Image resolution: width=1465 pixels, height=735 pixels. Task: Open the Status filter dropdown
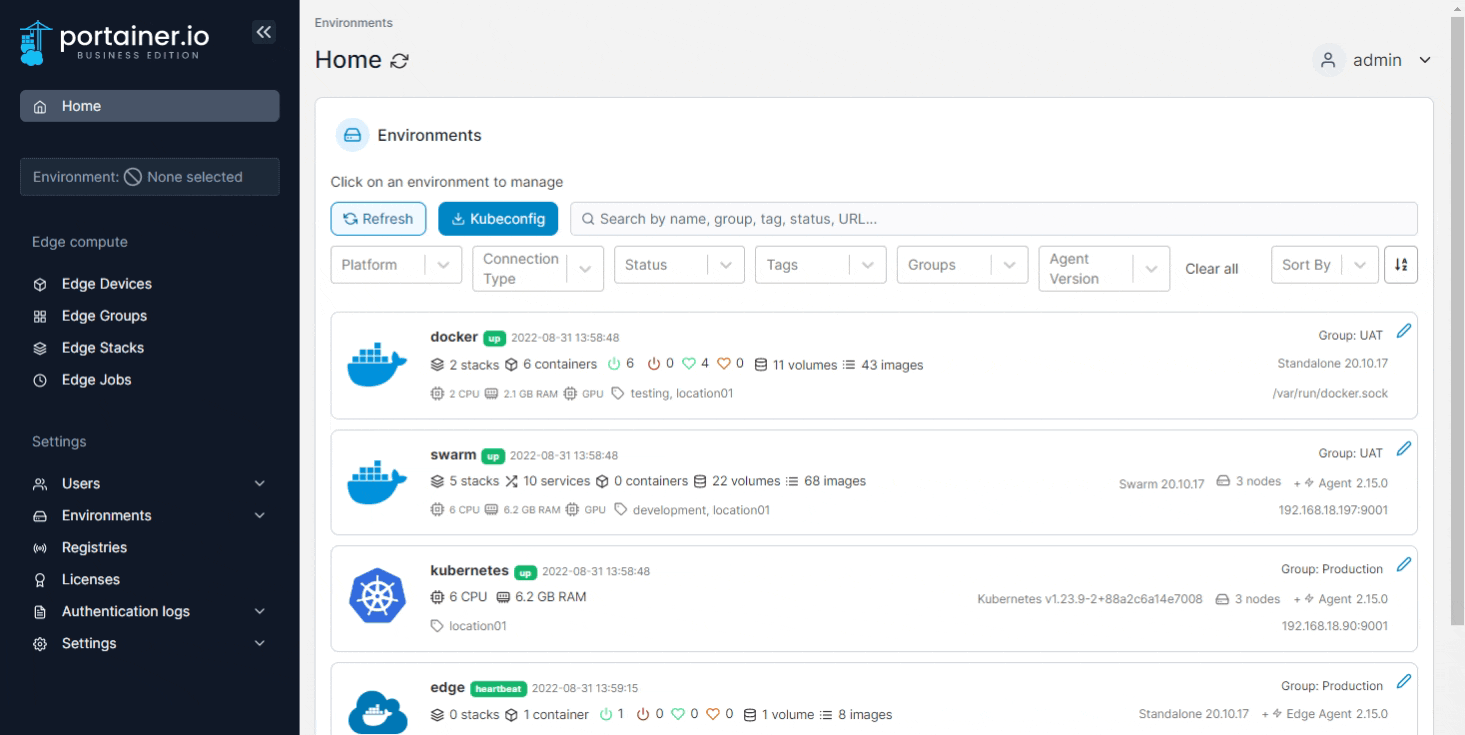(679, 265)
